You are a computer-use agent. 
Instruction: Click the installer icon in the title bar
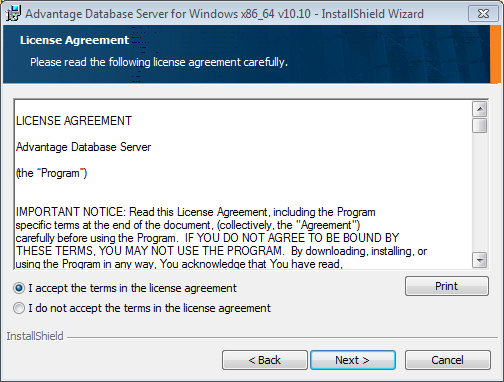click(13, 14)
